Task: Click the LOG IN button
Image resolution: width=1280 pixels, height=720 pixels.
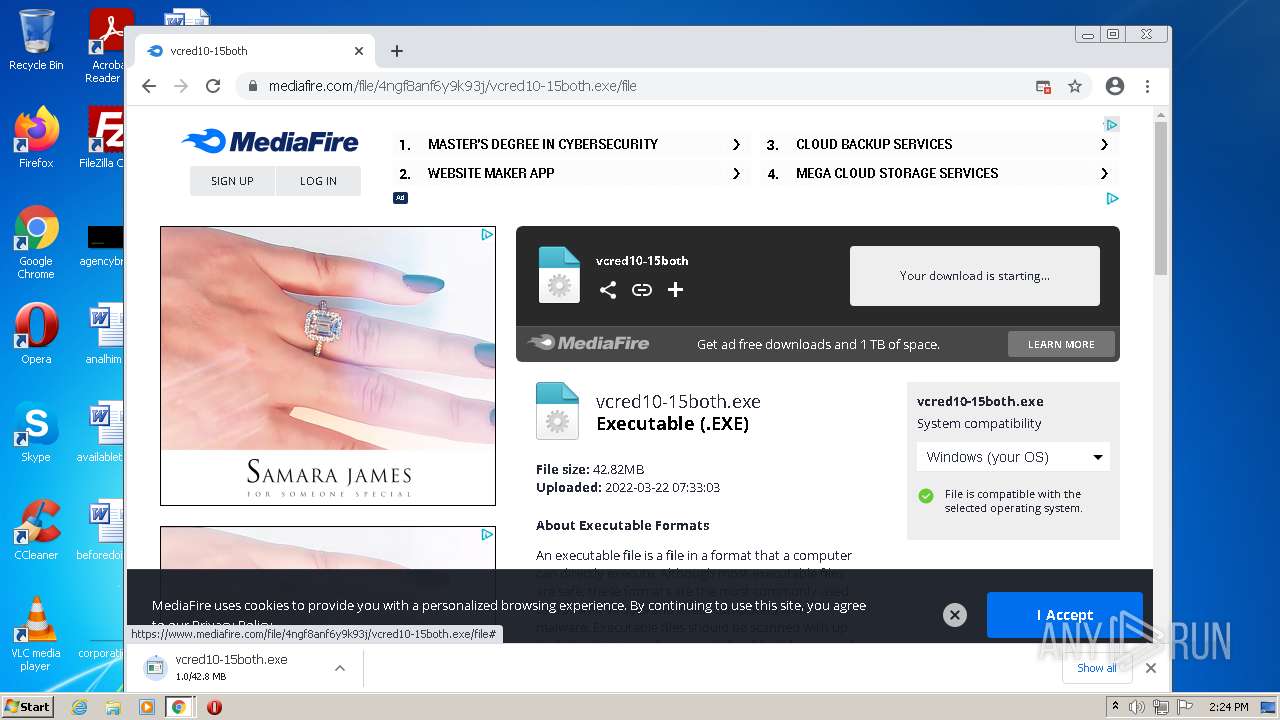Action: (318, 181)
